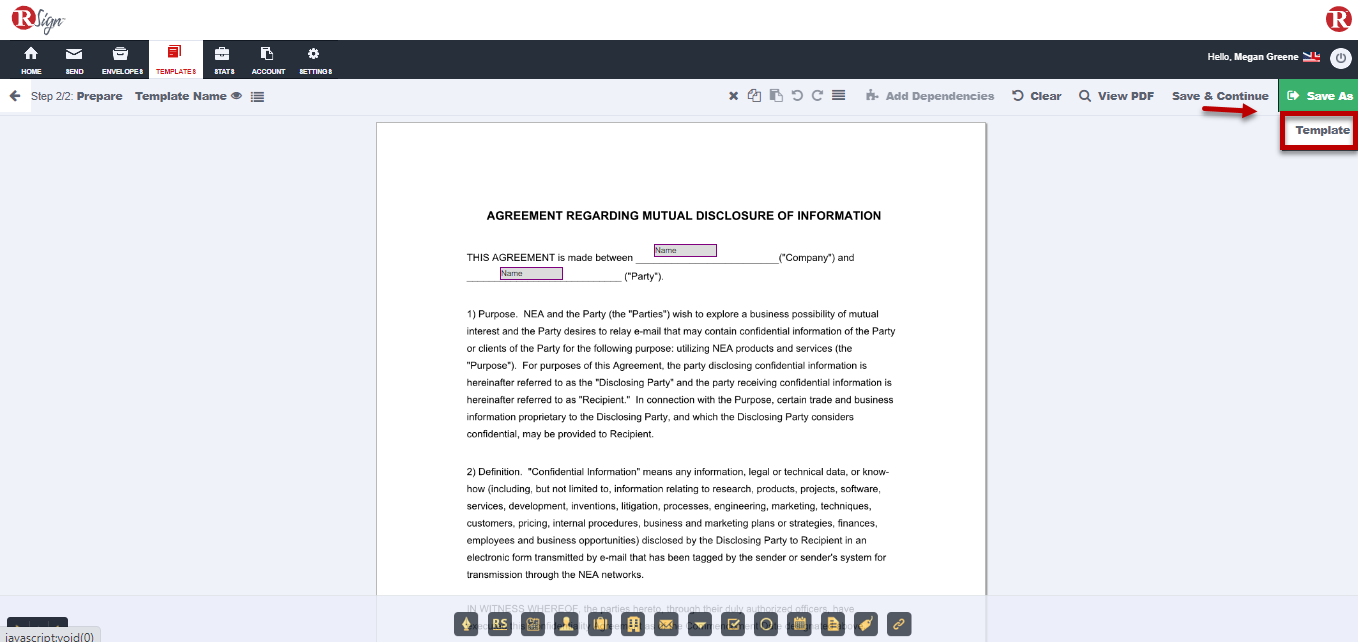Select the Hyperlink chain control
The height and width of the screenshot is (642, 1358).
899,624
